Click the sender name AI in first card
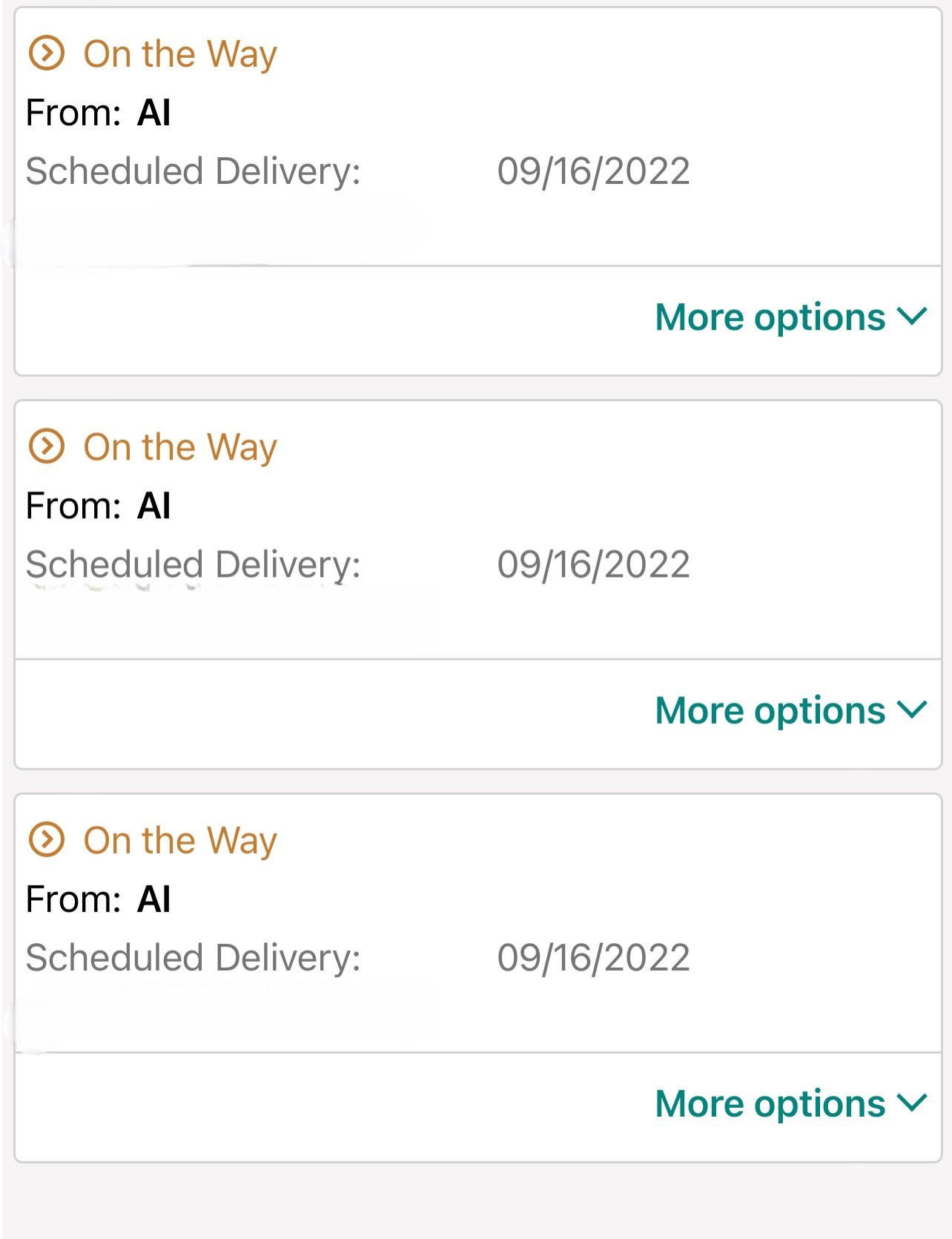This screenshot has height=1239, width=952. pyautogui.click(x=154, y=113)
